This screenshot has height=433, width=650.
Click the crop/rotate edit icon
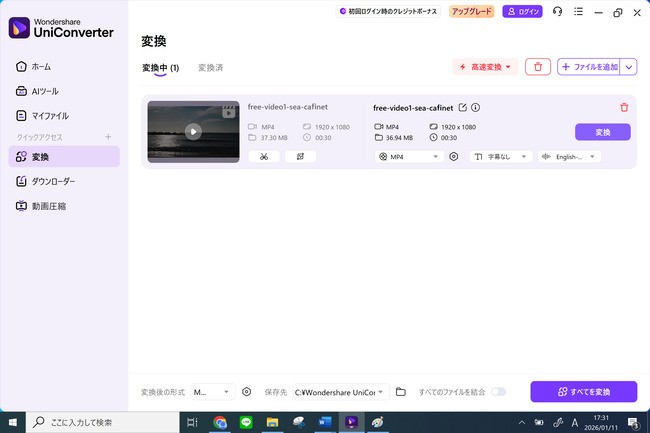click(x=300, y=157)
